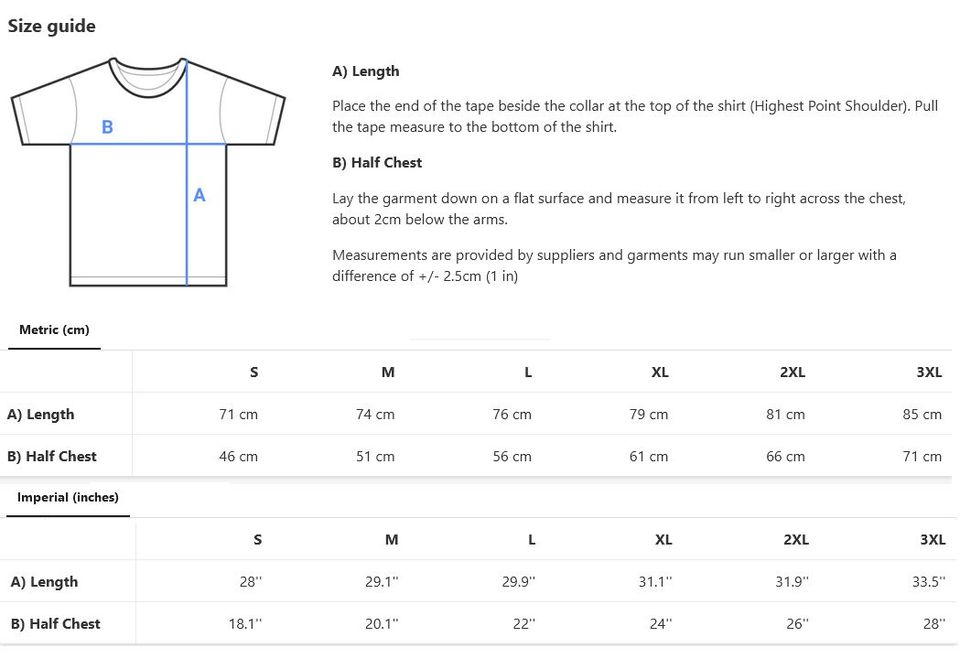Click the XL column header in imperial table
Viewport: 960px width, 659px height.
click(x=664, y=540)
